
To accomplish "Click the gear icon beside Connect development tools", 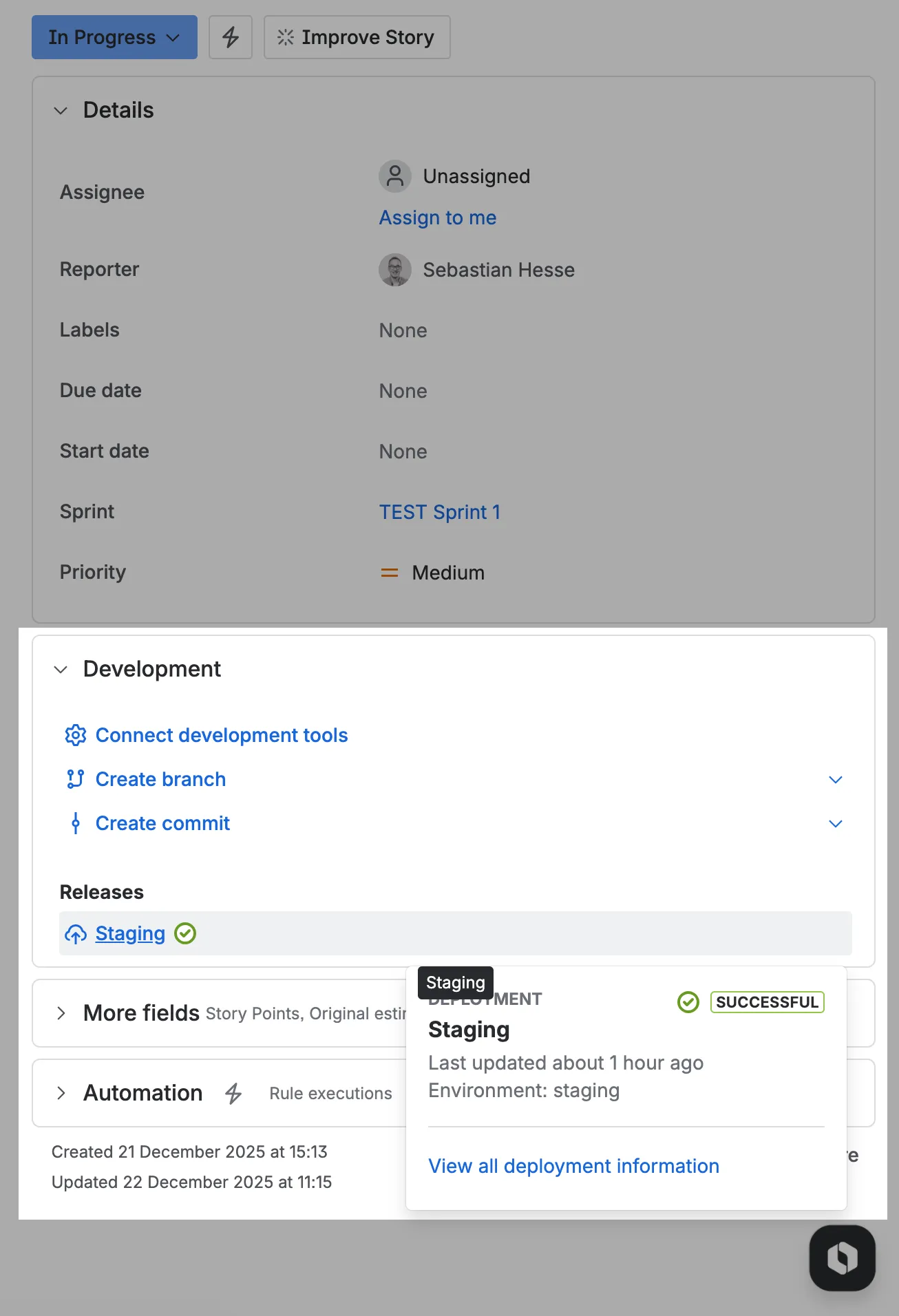I will pos(76,735).
